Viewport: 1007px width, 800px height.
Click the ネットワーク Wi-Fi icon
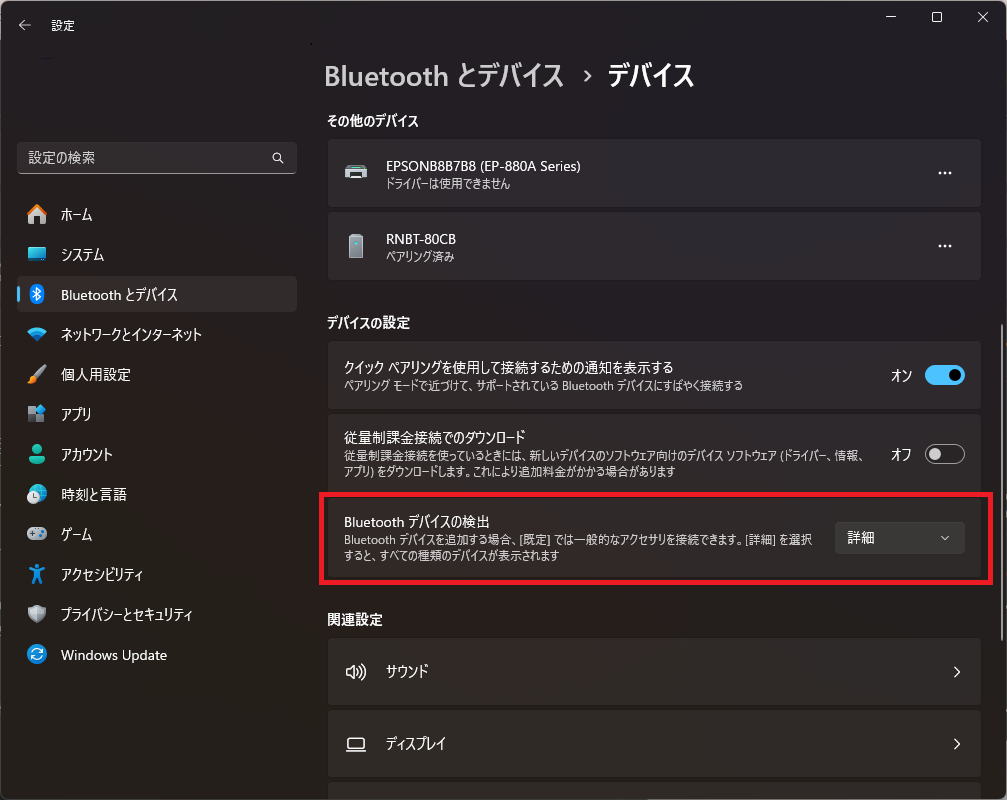[37, 335]
